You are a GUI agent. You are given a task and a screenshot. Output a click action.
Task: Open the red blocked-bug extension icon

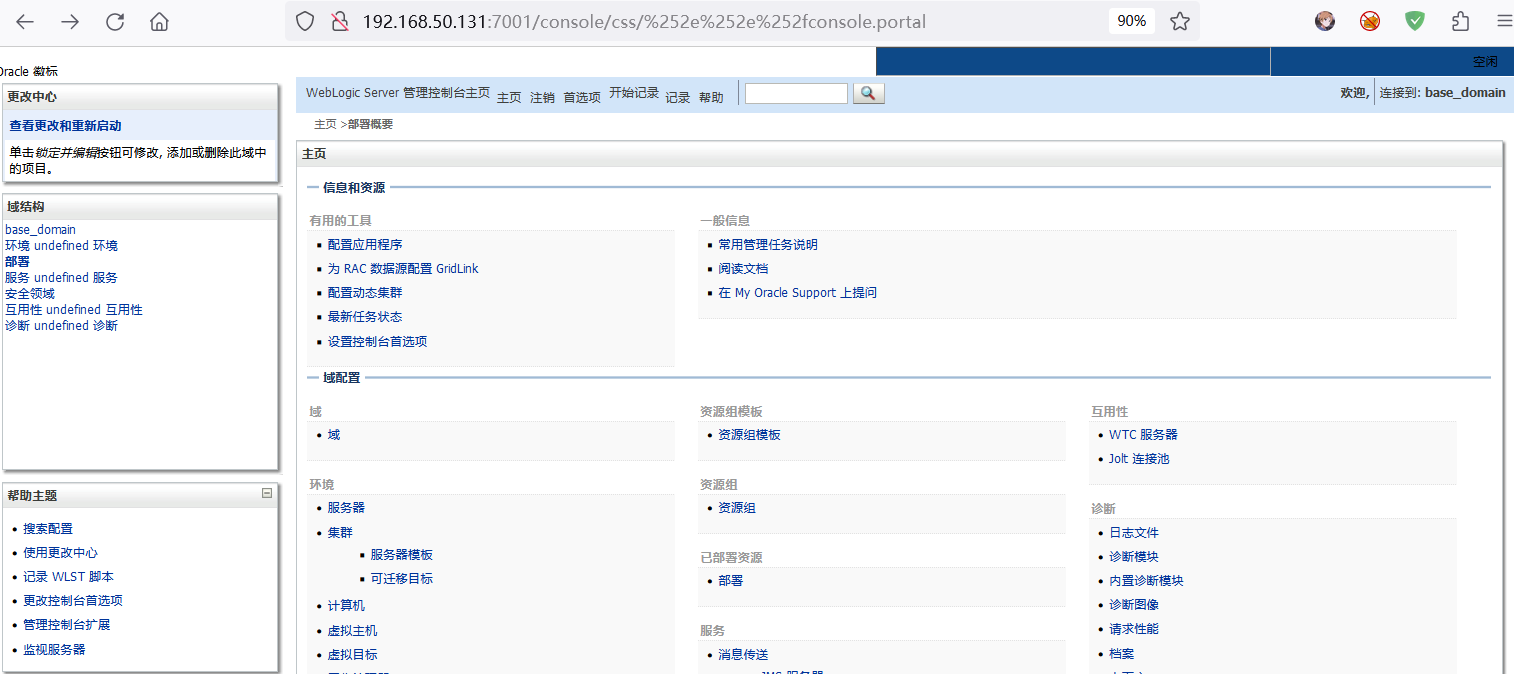click(1370, 21)
